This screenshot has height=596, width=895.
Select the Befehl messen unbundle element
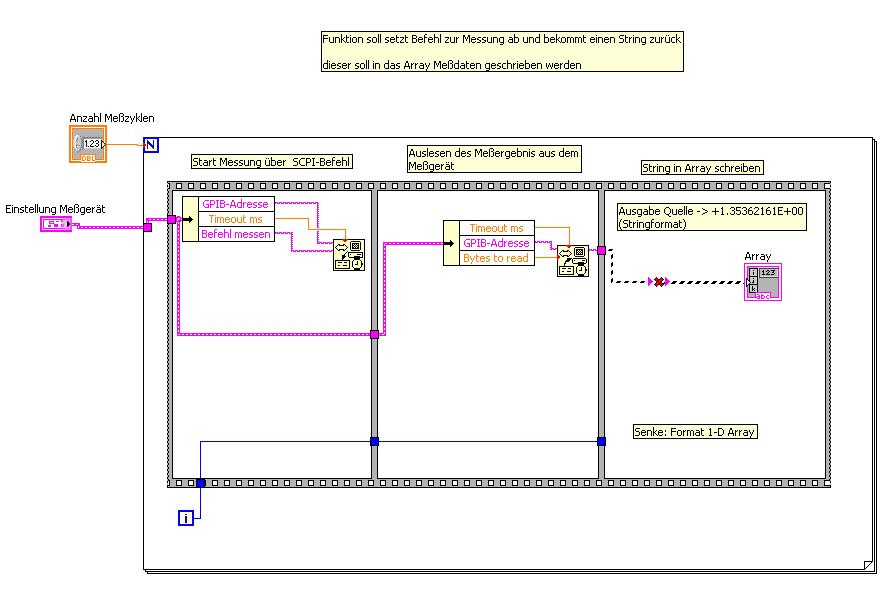click(x=236, y=234)
